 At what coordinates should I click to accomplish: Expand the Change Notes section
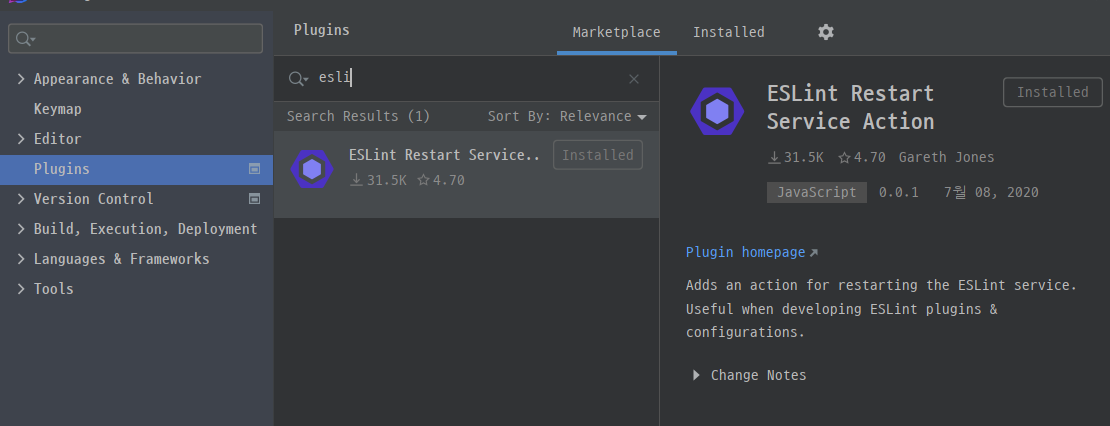pos(697,375)
